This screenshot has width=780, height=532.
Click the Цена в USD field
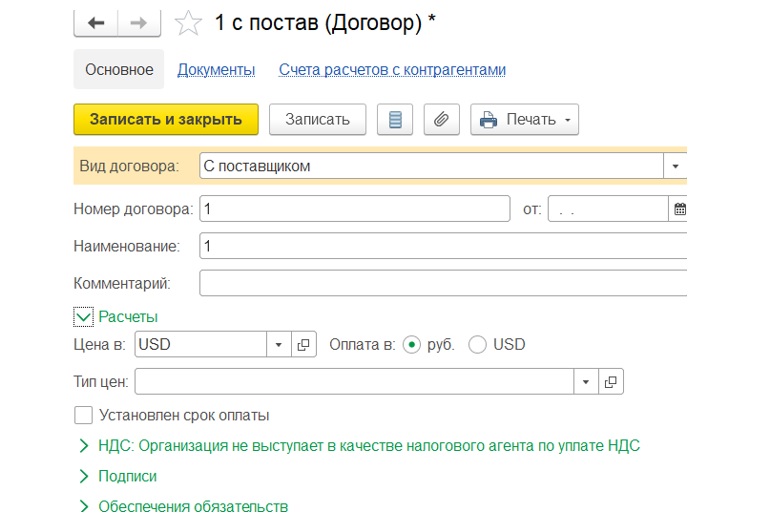(201, 344)
